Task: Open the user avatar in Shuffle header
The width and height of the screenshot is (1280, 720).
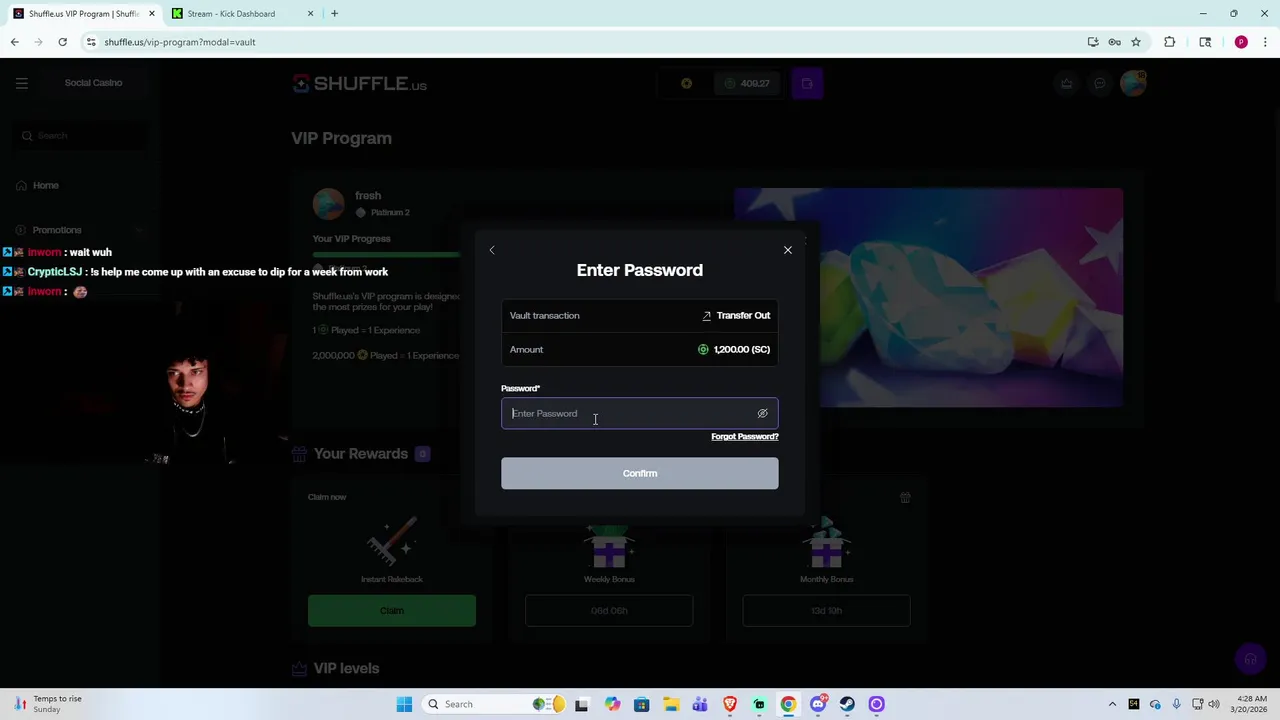Action: tap(1133, 83)
